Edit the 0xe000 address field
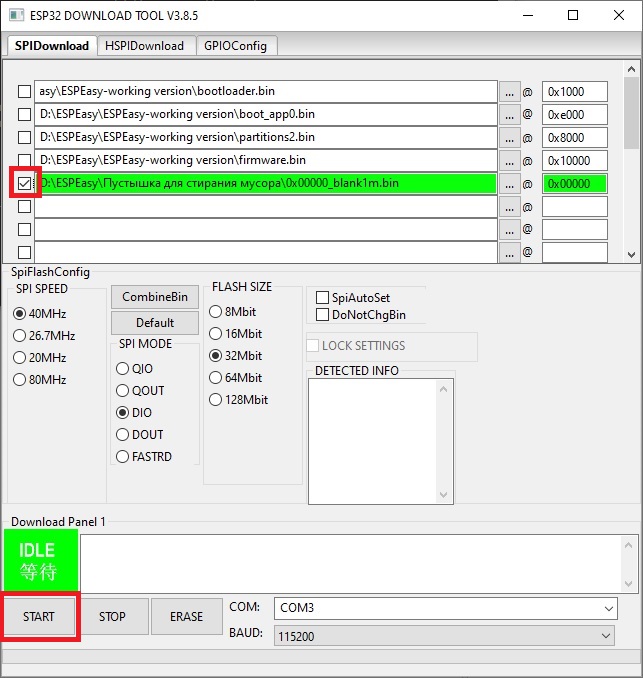 tap(575, 115)
